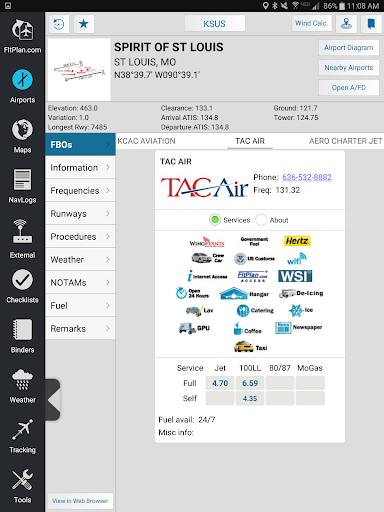384x512 pixels.
Task: Tap the Full Jet fuel price 4.70
Action: [x=220, y=383]
